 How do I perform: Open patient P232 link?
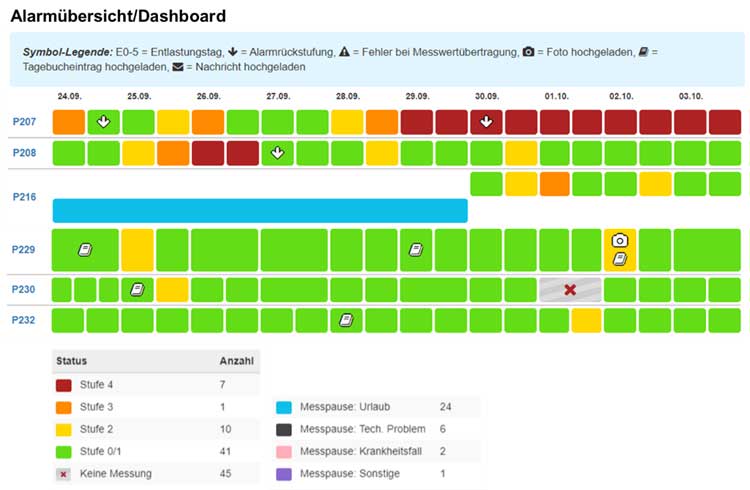(25, 320)
